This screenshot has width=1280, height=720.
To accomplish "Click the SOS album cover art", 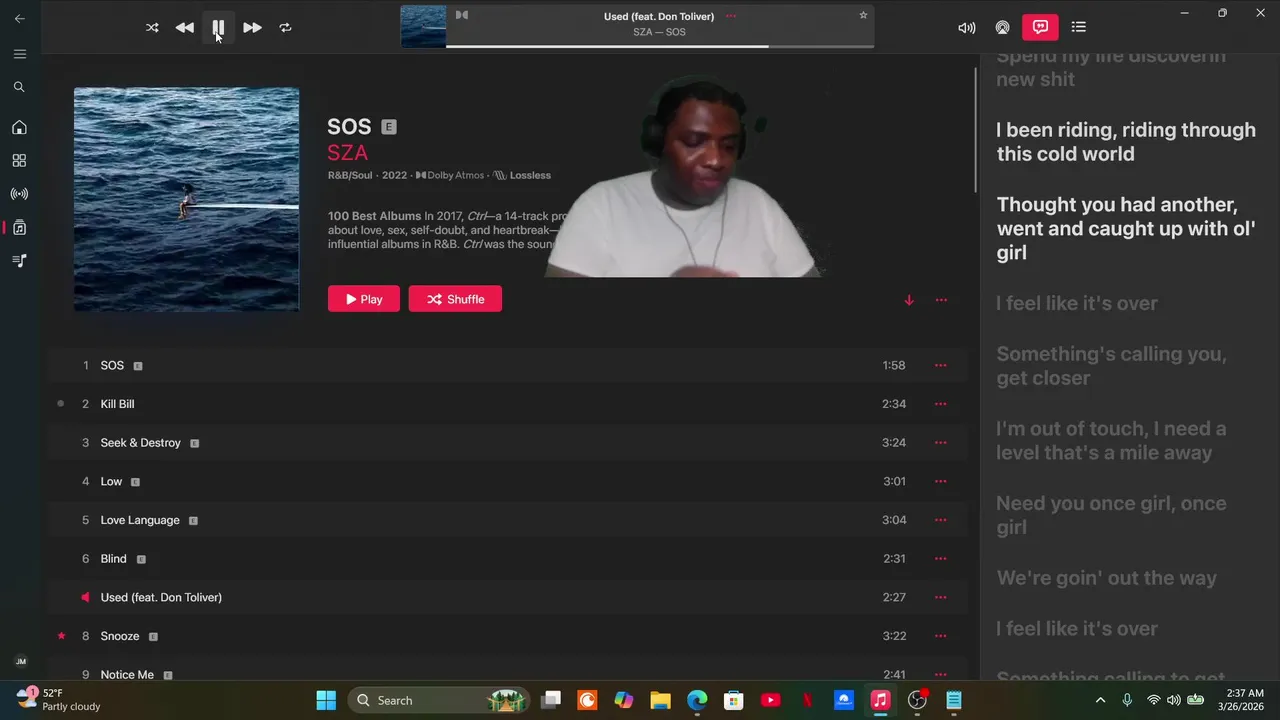I will (x=186, y=199).
